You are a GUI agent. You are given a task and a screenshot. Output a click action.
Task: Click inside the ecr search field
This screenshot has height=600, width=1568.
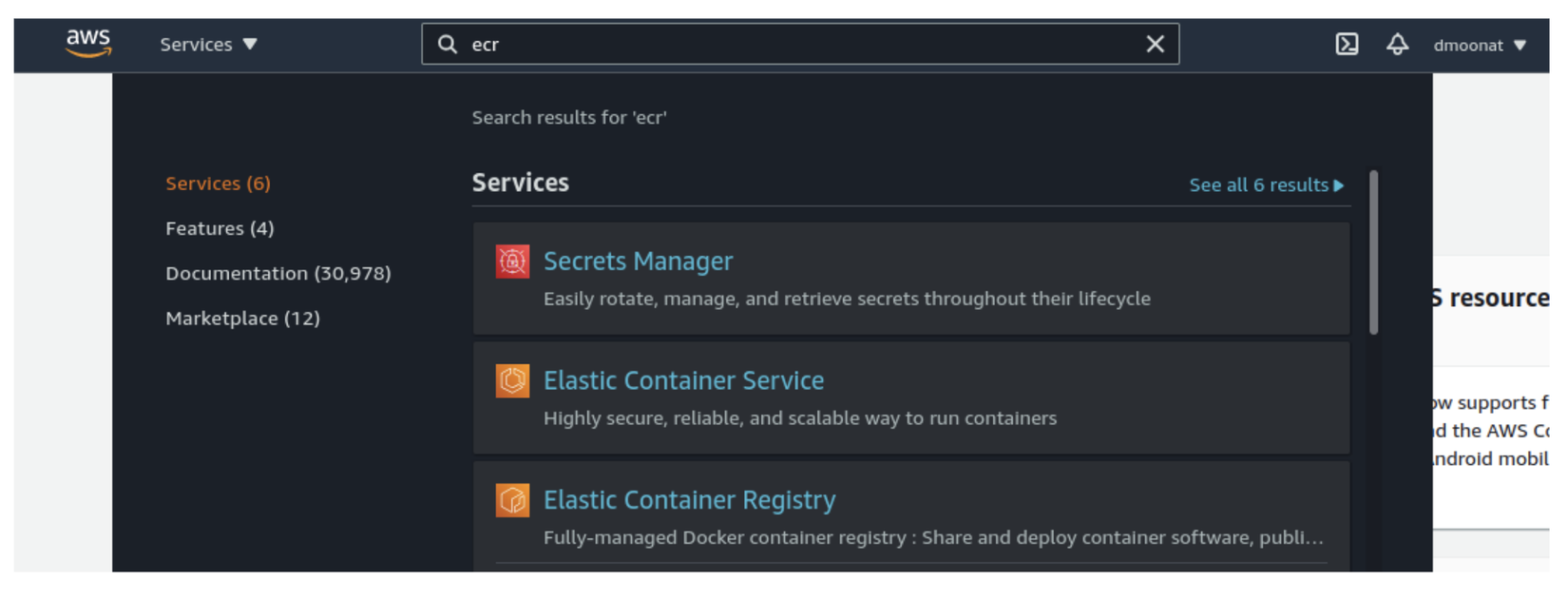click(x=798, y=45)
